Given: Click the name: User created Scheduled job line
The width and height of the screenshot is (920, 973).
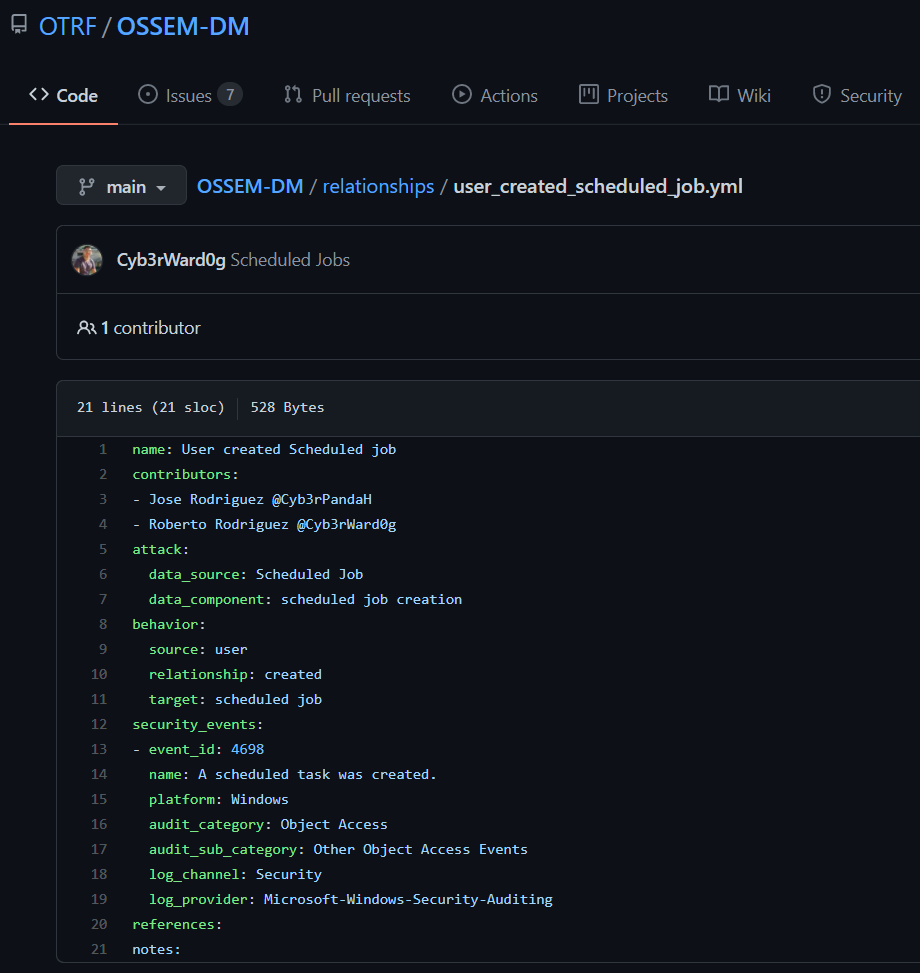Looking at the screenshot, I should point(264,449).
